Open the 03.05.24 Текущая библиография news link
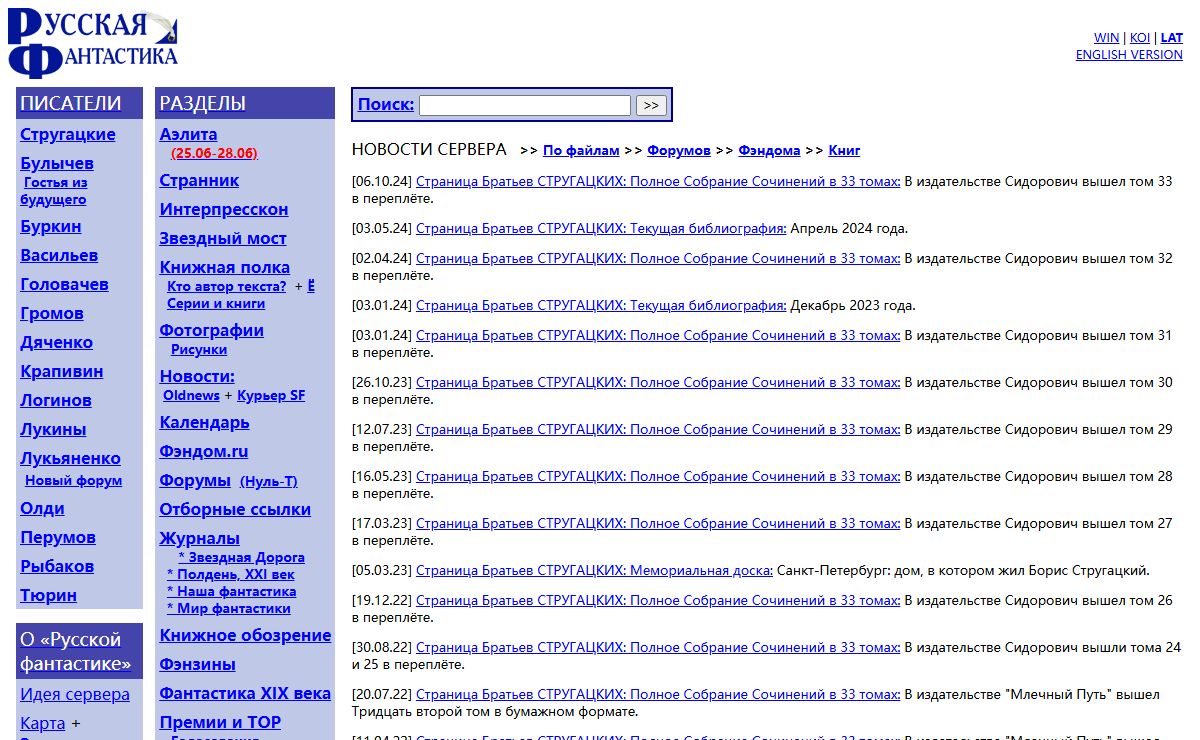 click(x=601, y=228)
